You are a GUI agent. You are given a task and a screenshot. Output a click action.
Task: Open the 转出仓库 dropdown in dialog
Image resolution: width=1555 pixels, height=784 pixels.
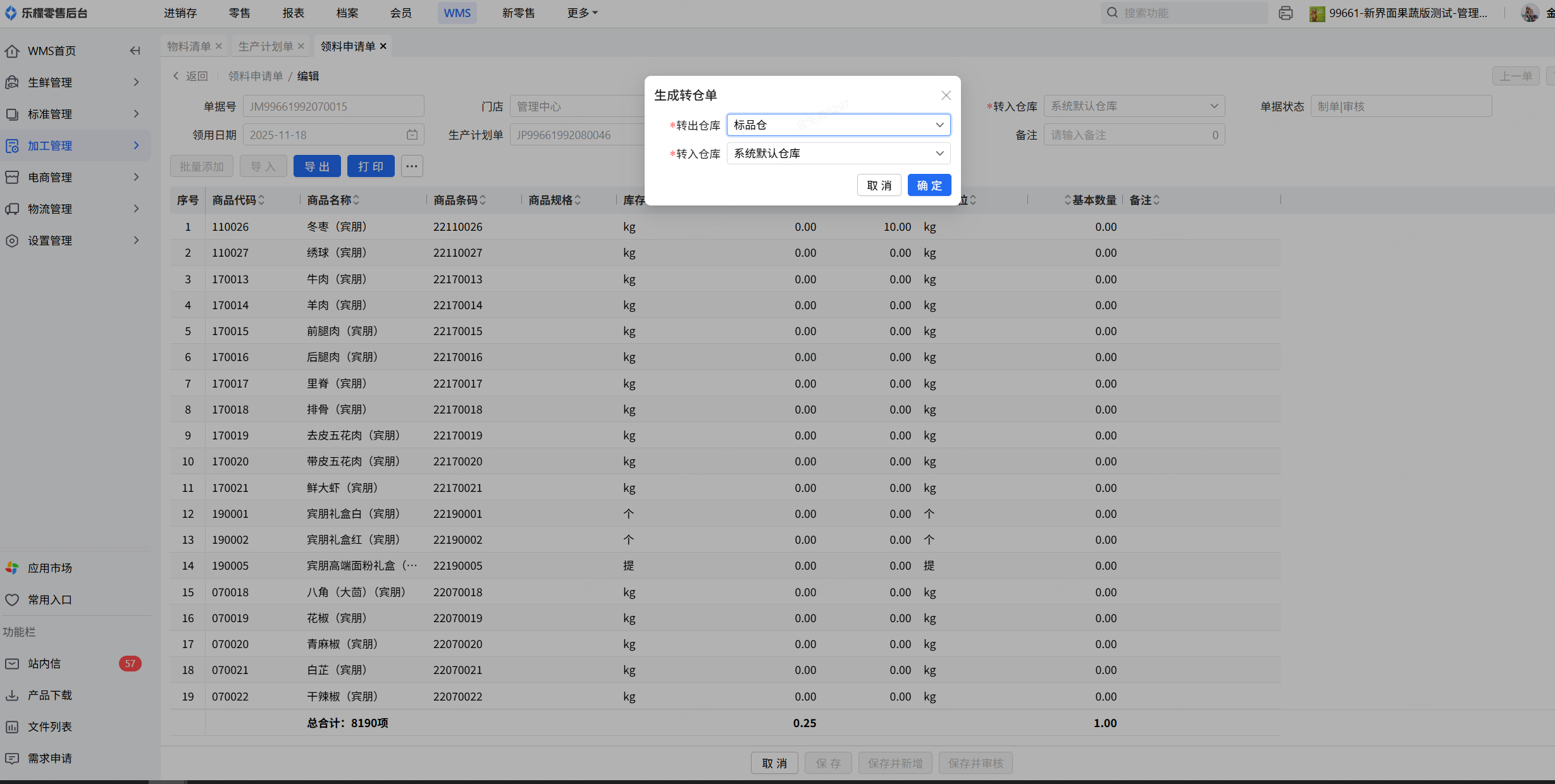click(838, 125)
